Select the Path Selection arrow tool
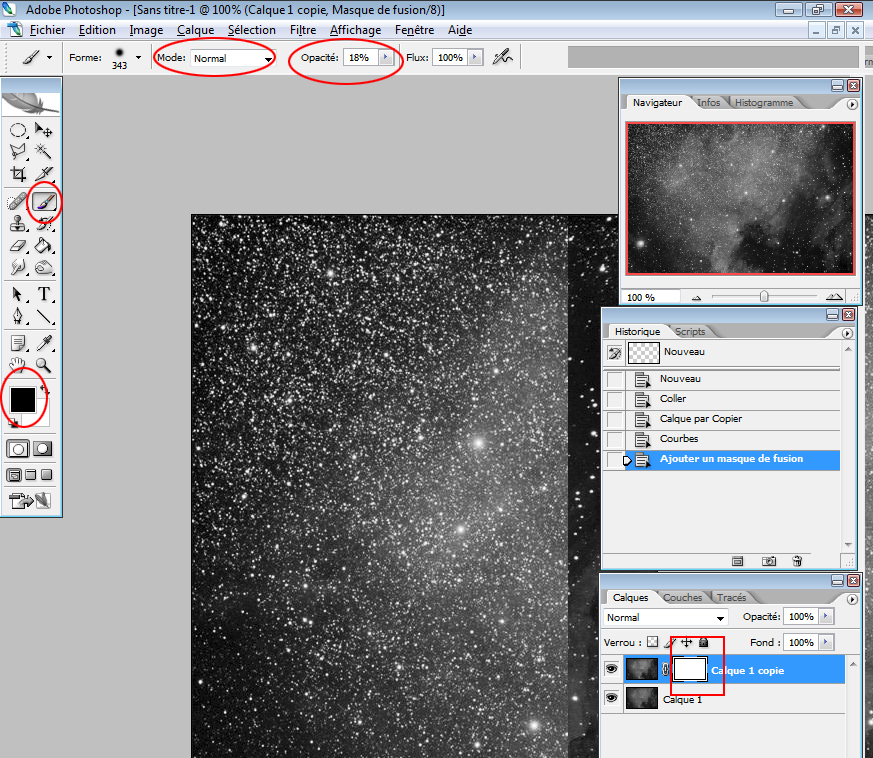Viewport: 873px width, 758px height. [18, 294]
